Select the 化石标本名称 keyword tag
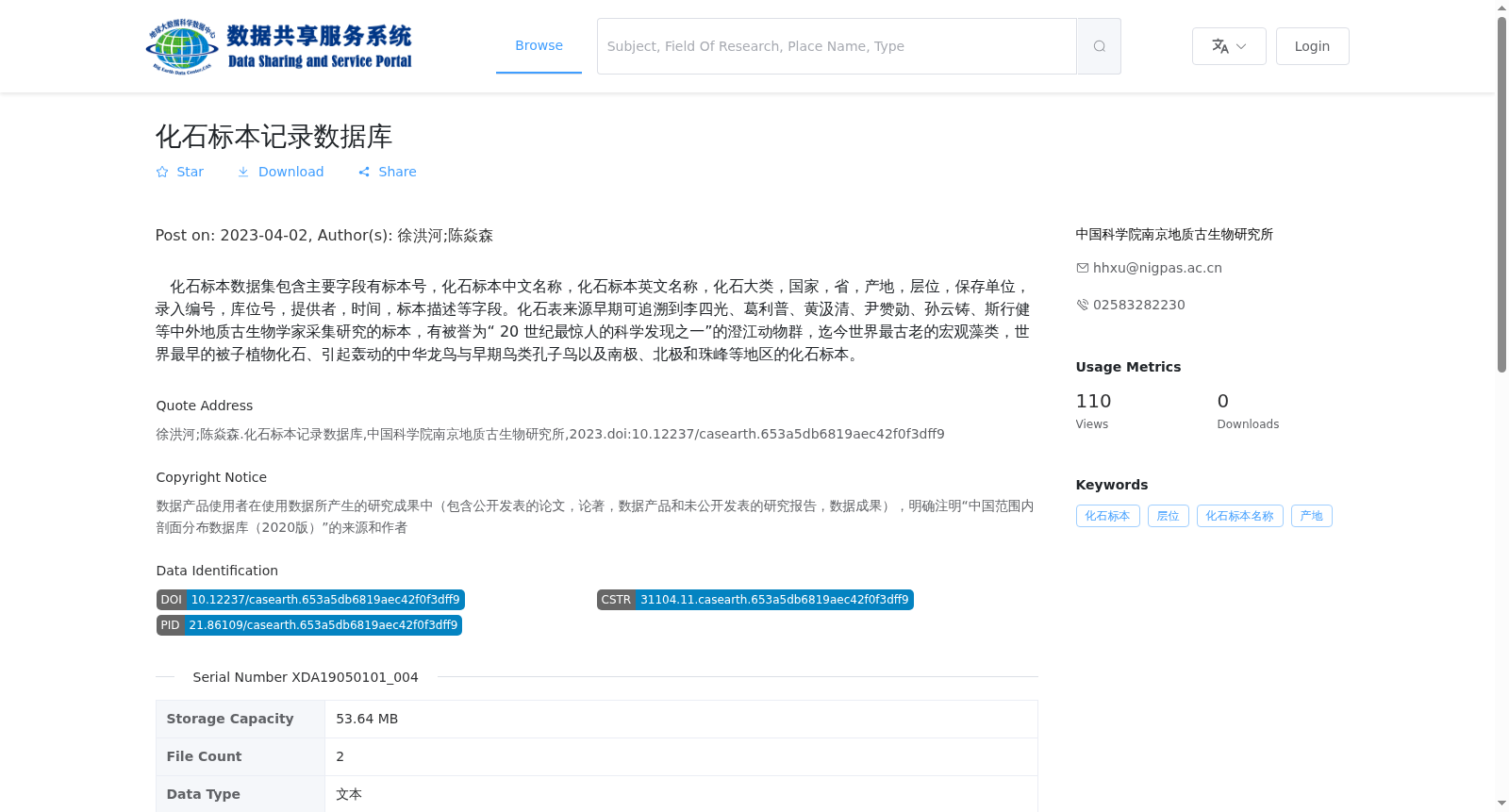The width and height of the screenshot is (1509, 812). click(1239, 516)
